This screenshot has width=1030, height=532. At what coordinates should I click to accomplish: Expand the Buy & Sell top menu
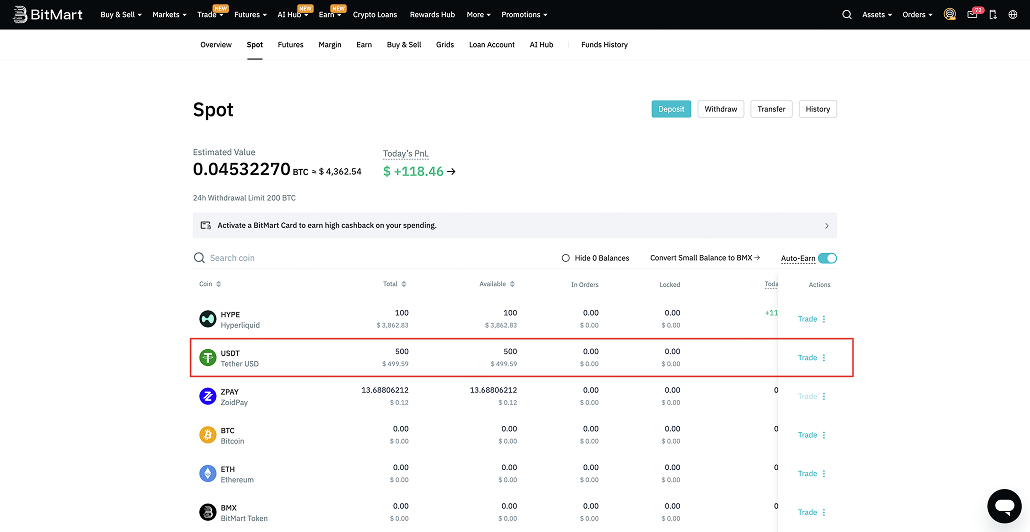click(x=121, y=14)
